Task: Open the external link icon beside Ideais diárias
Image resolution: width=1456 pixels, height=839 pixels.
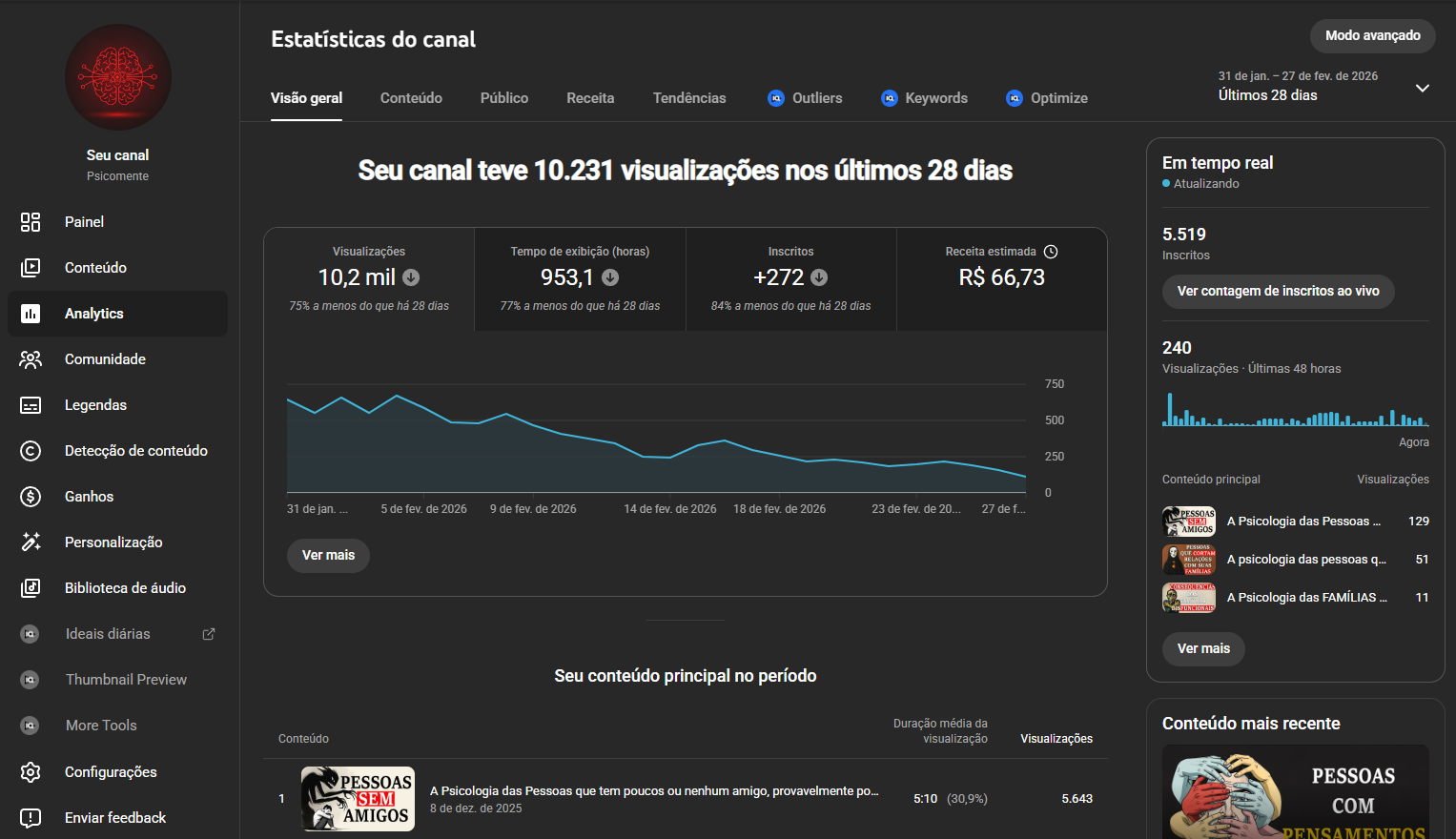Action: click(x=209, y=634)
